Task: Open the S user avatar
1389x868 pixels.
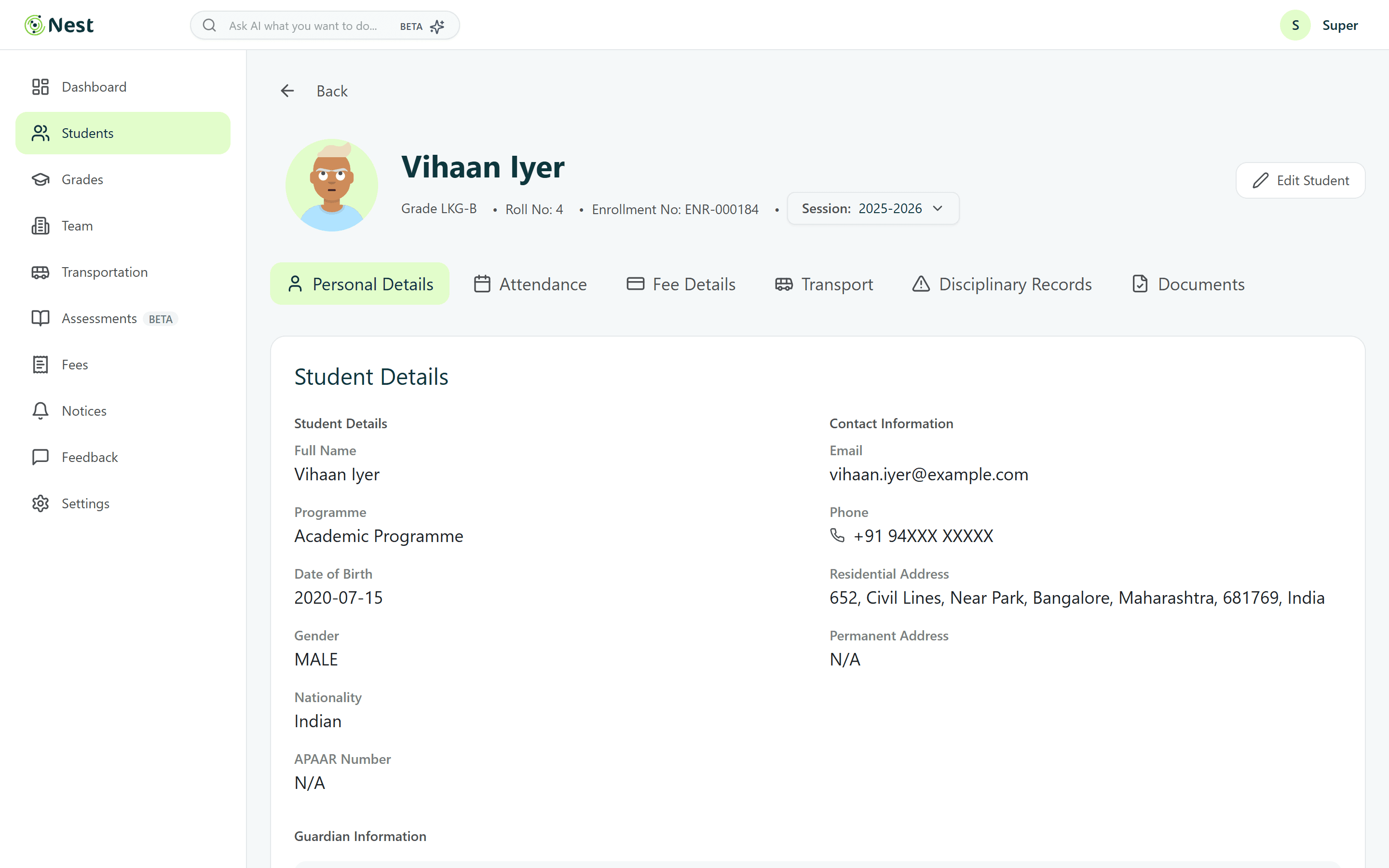Action: click(x=1295, y=25)
